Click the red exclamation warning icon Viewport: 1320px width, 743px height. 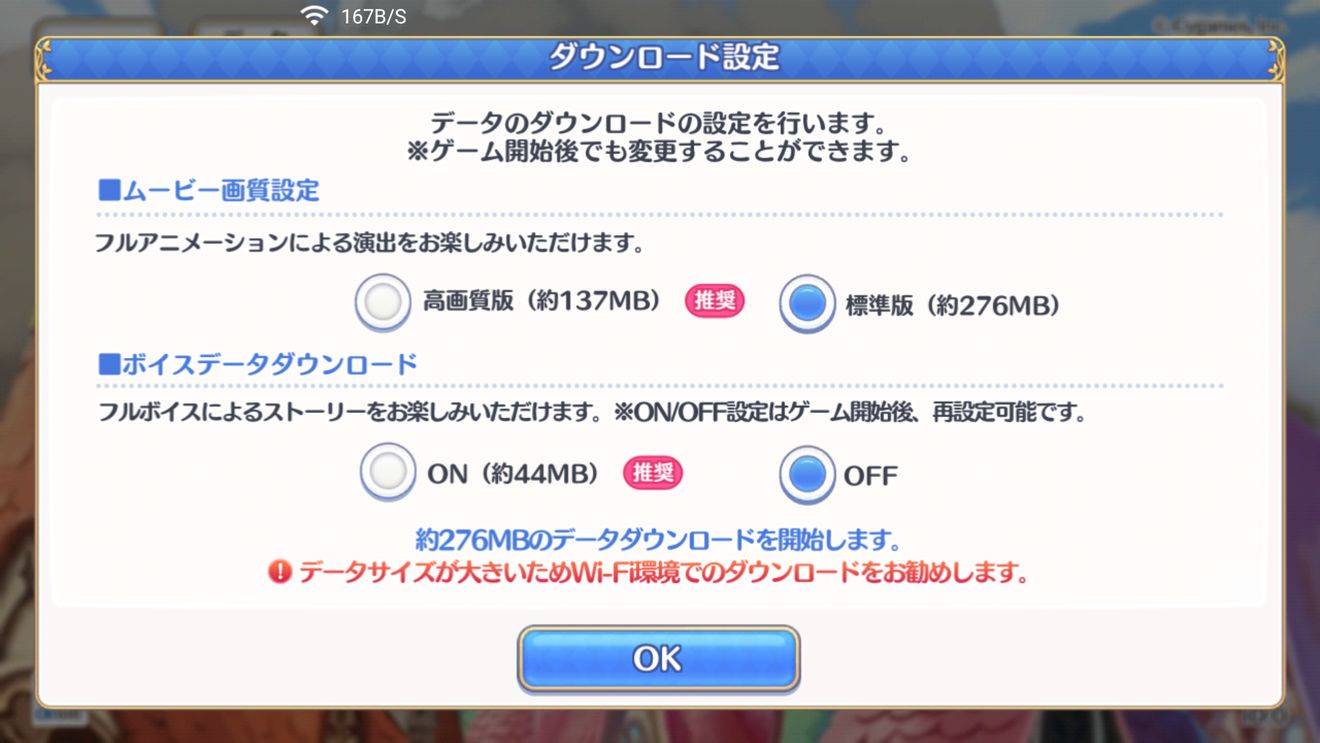(x=280, y=573)
